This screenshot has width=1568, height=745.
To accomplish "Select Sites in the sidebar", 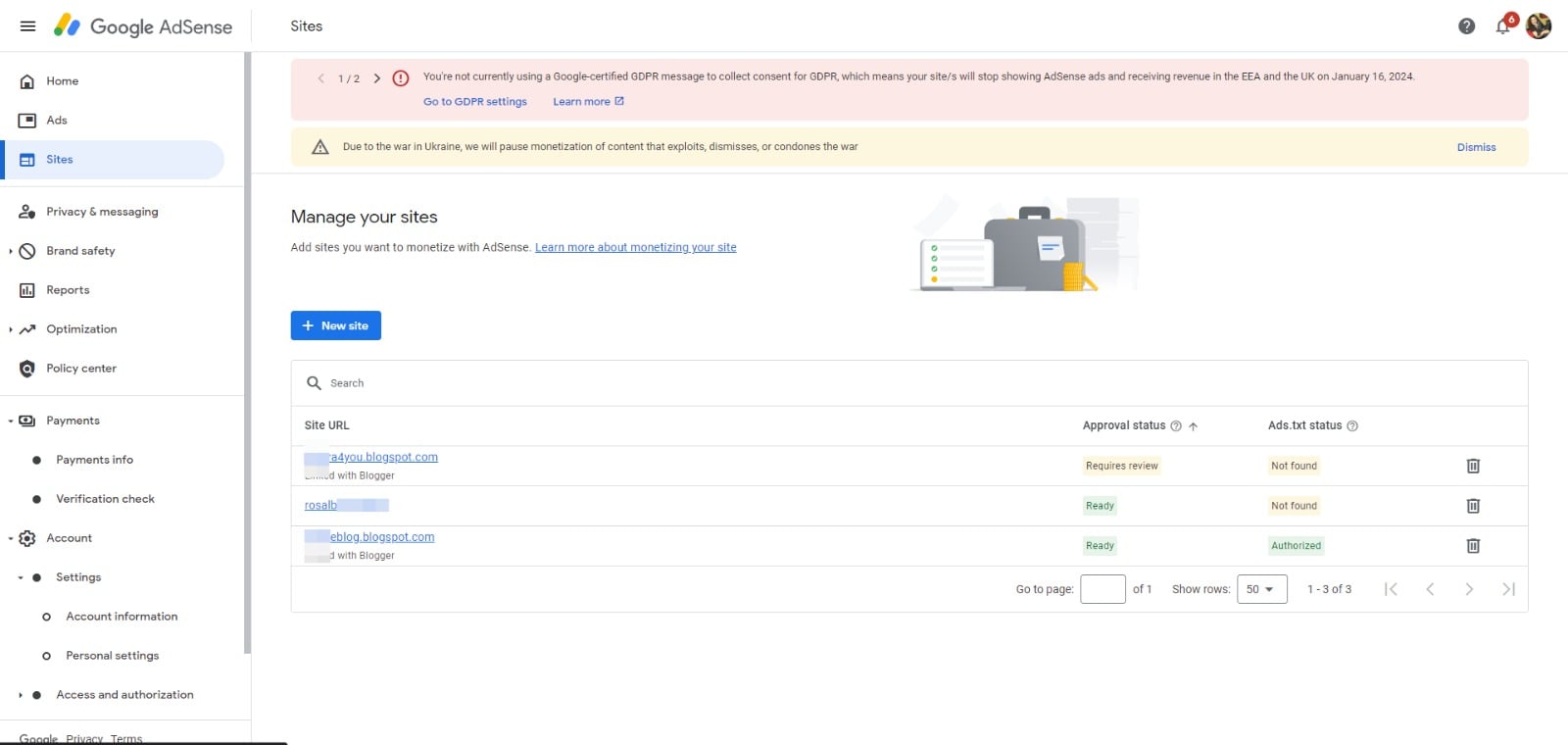I will (x=115, y=160).
